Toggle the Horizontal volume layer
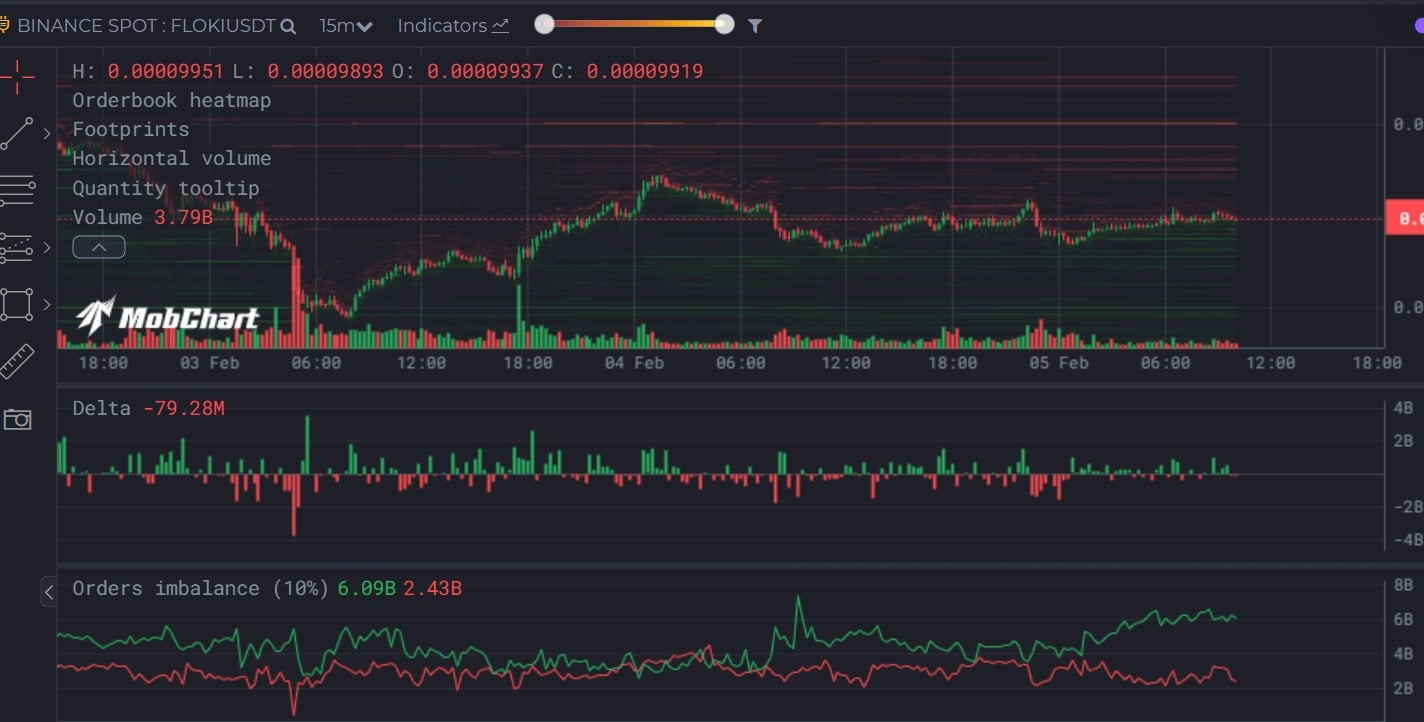This screenshot has height=722, width=1424. [171, 158]
